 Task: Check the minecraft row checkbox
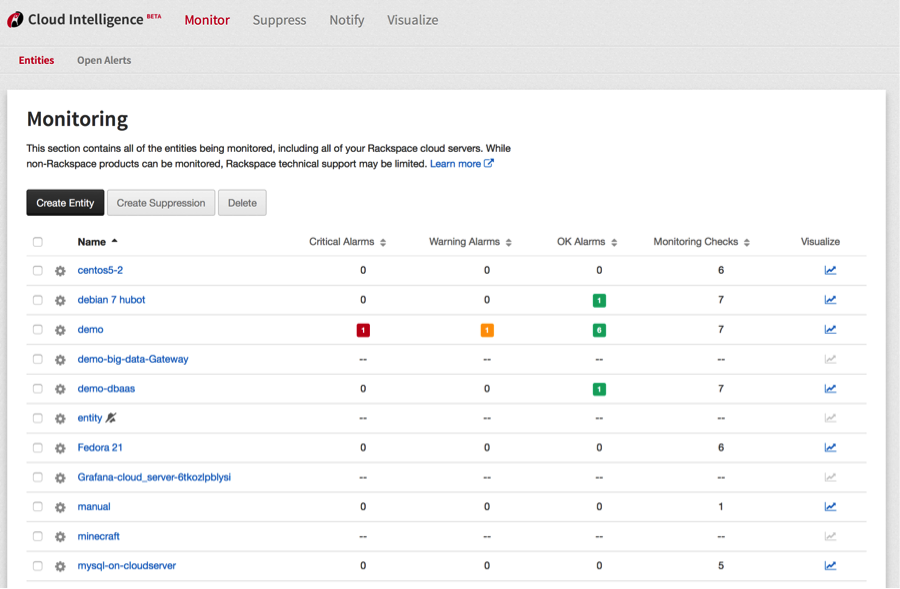38,536
